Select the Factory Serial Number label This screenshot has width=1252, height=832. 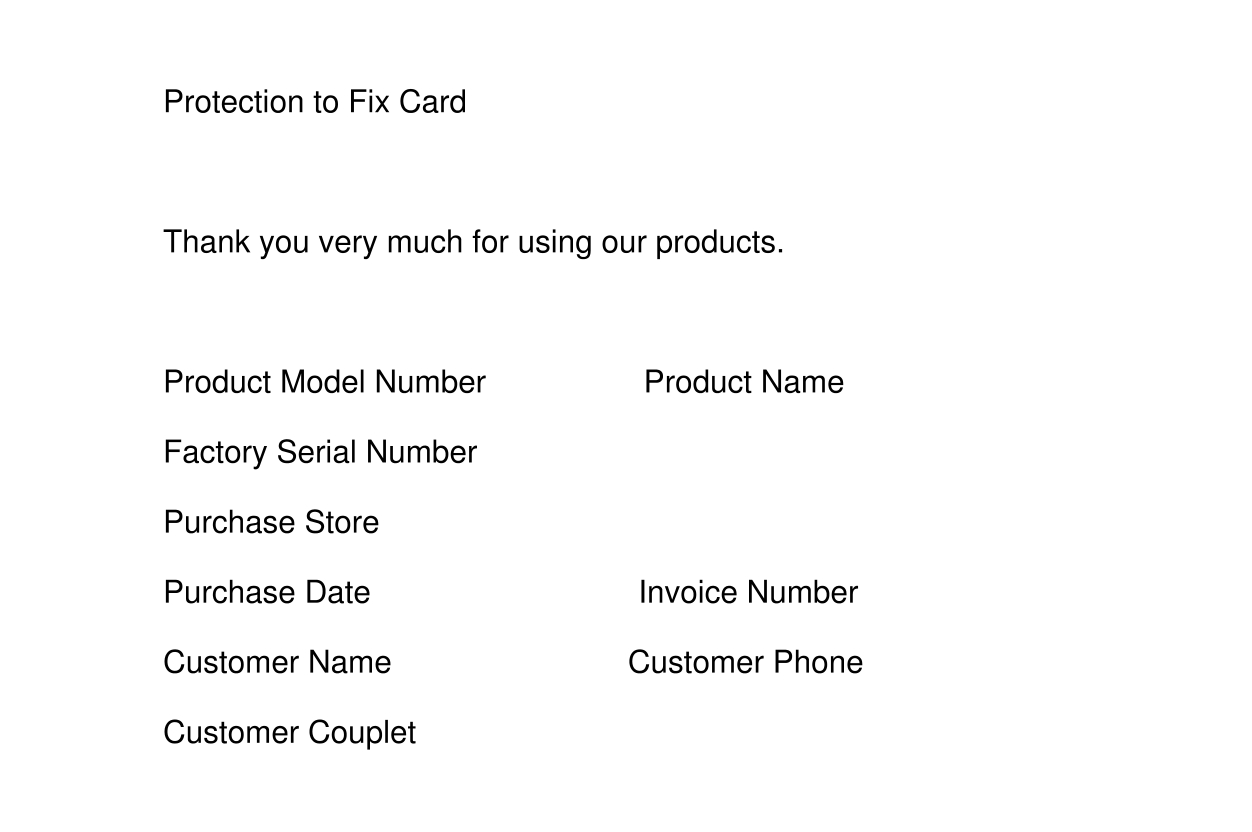tap(320, 452)
